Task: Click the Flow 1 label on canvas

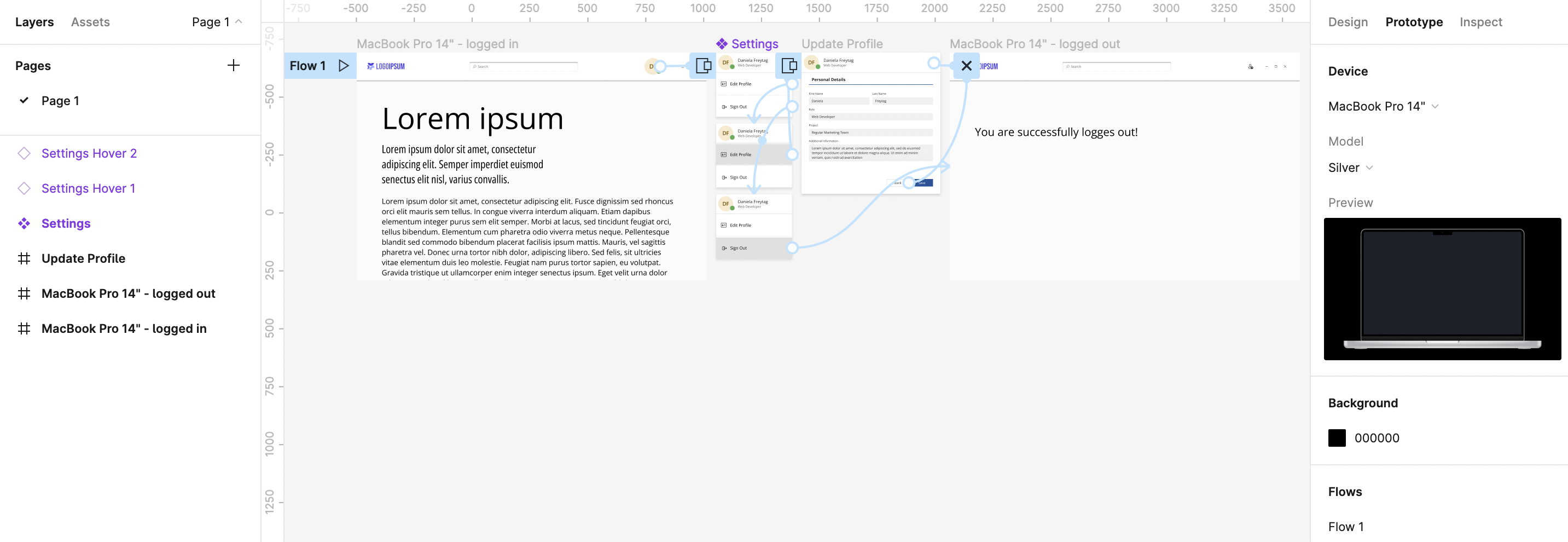Action: coord(307,66)
